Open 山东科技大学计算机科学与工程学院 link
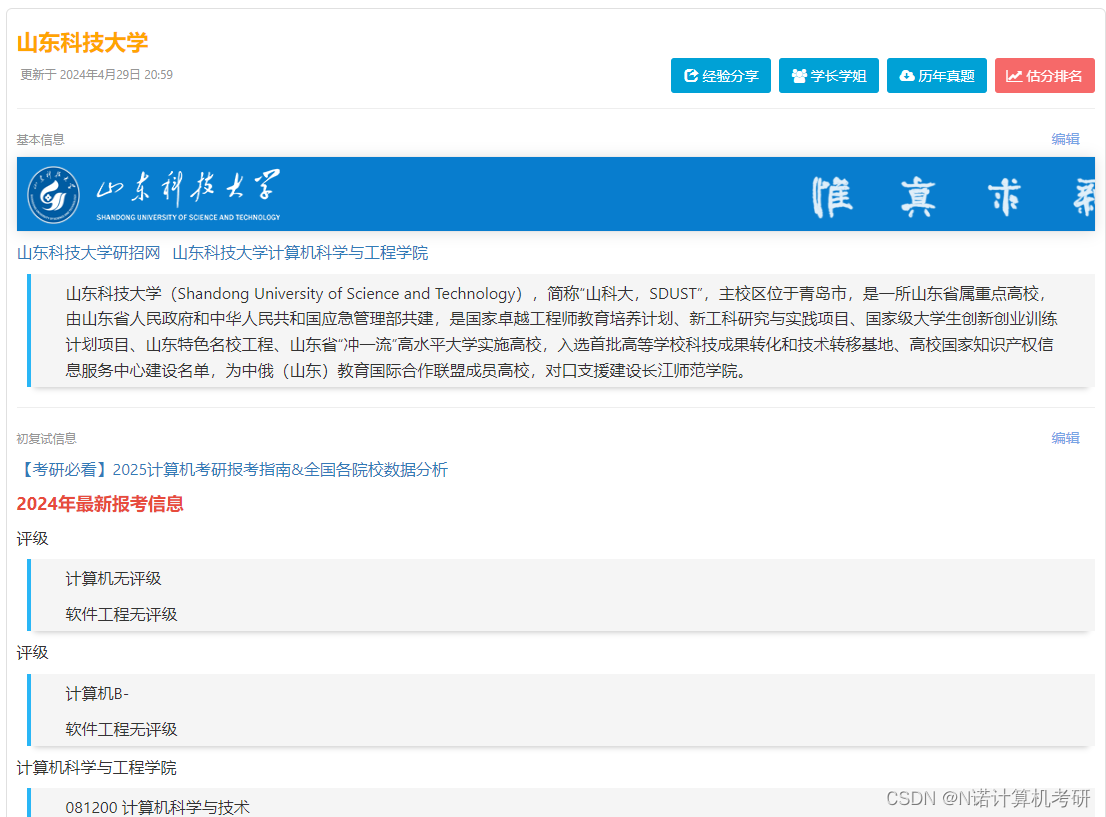Image resolution: width=1106 pixels, height=817 pixels. coord(300,253)
